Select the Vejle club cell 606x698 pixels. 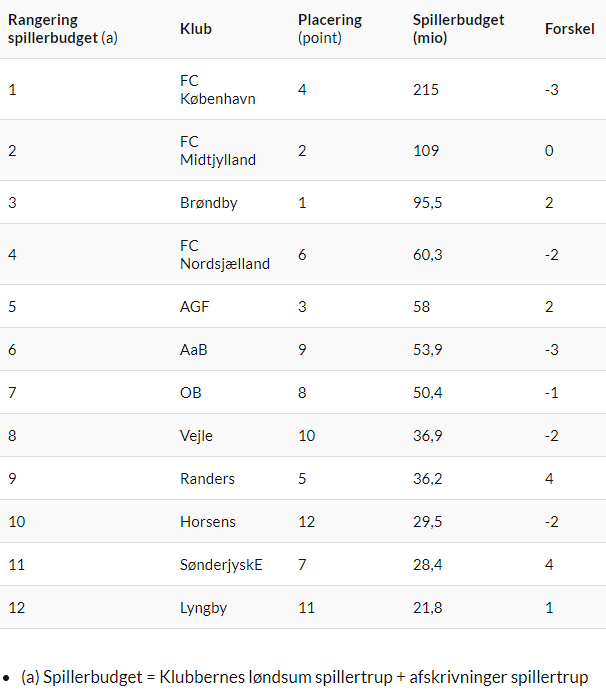click(196, 436)
